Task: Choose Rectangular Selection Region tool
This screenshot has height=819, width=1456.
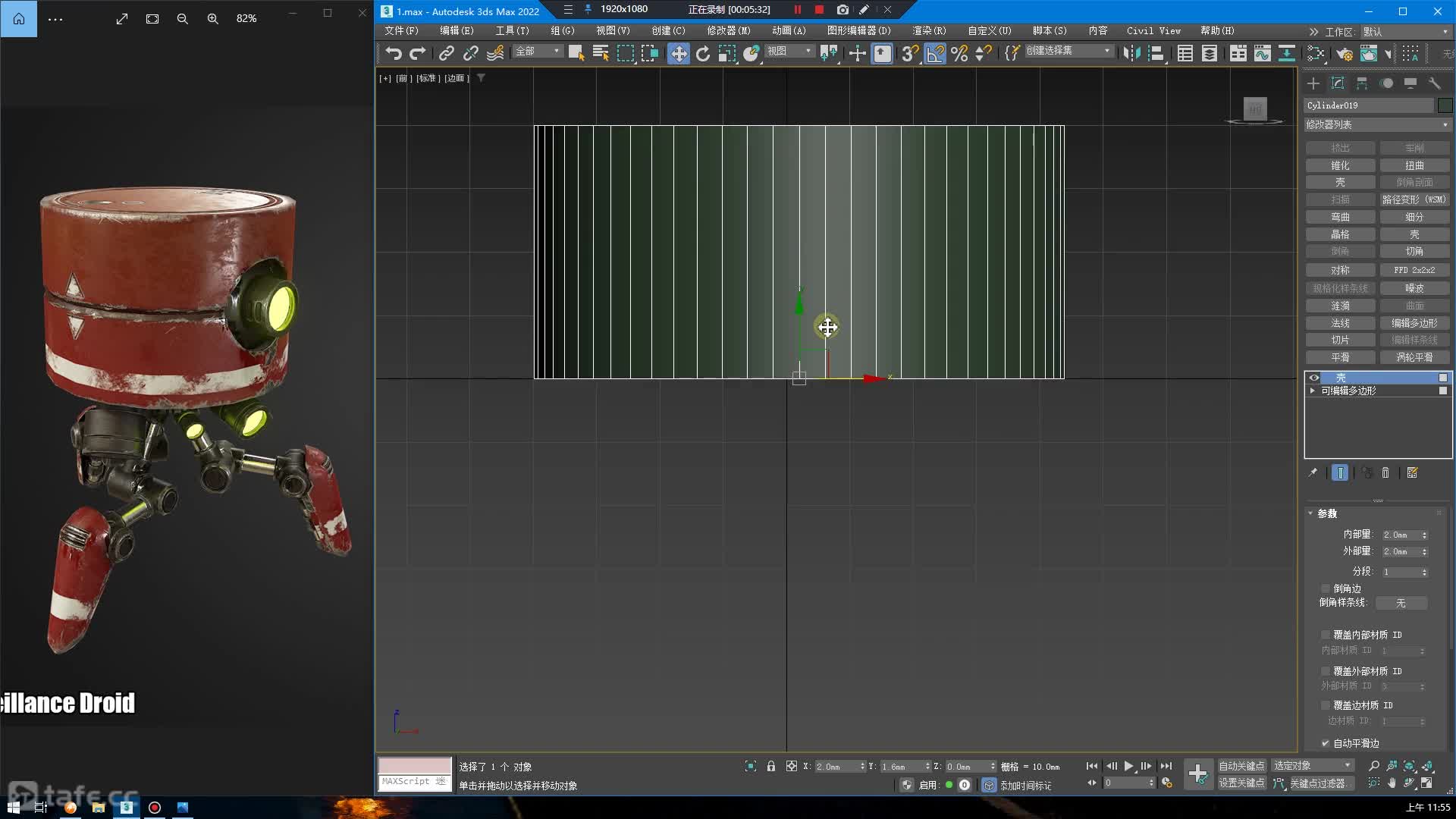Action: pyautogui.click(x=626, y=53)
